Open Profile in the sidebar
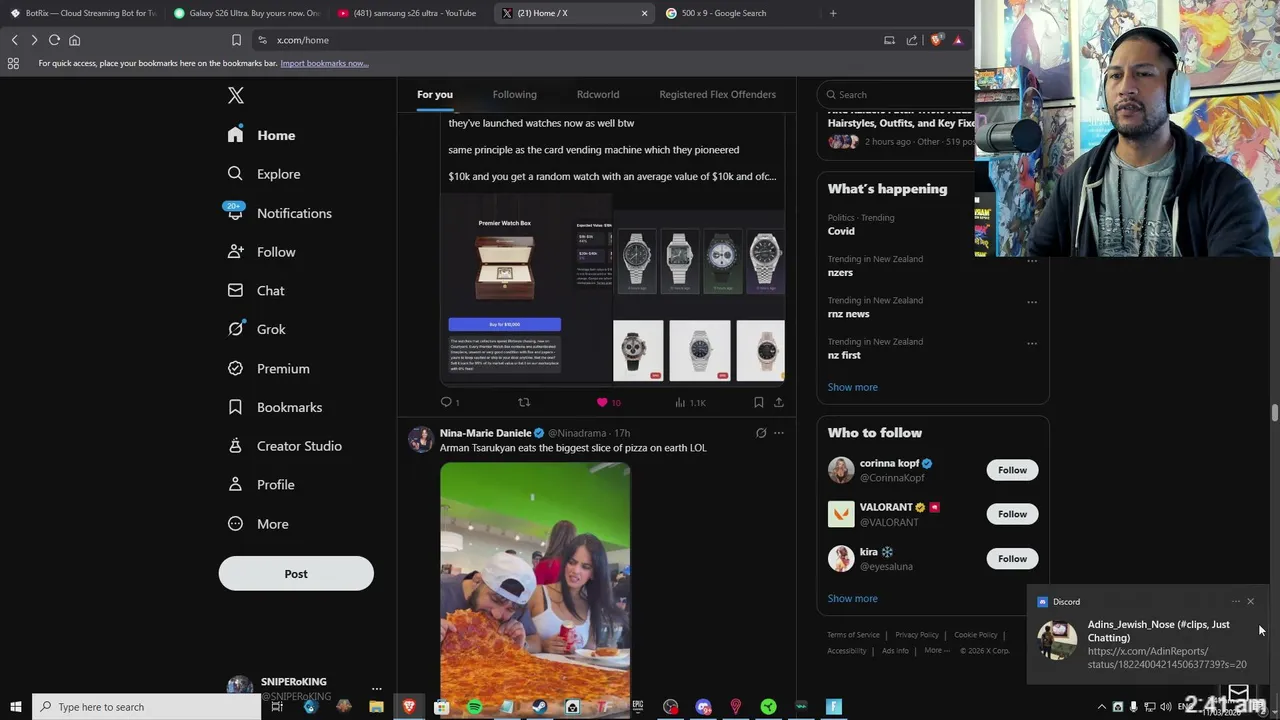This screenshot has width=1280, height=720. click(260, 485)
